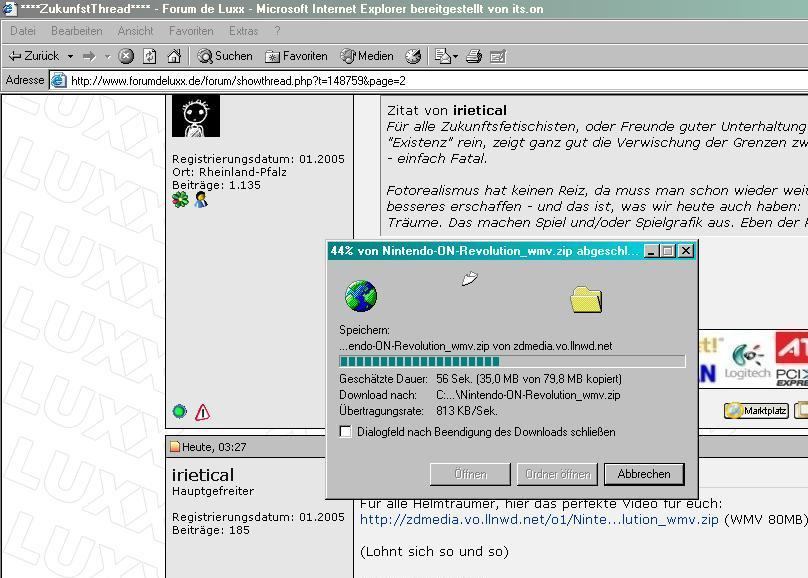The image size is (808, 578).
Task: Click the green online status icon
Action: [x=179, y=412]
